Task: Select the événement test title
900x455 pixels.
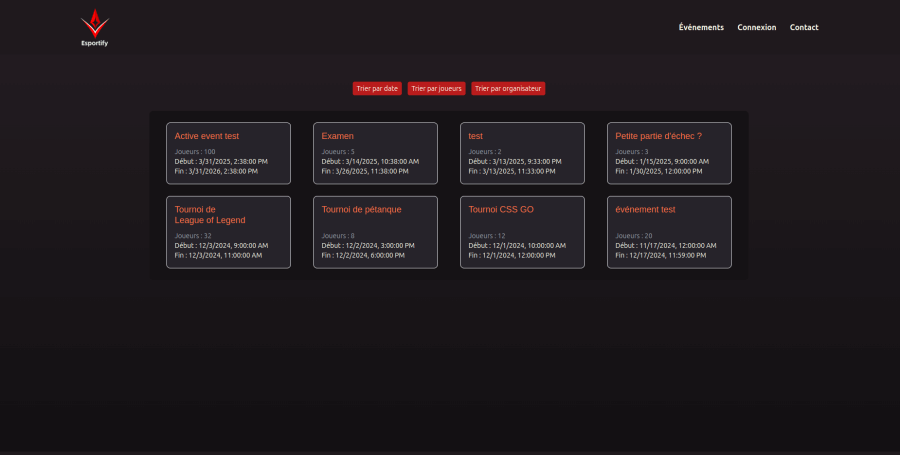Action: 645,209
